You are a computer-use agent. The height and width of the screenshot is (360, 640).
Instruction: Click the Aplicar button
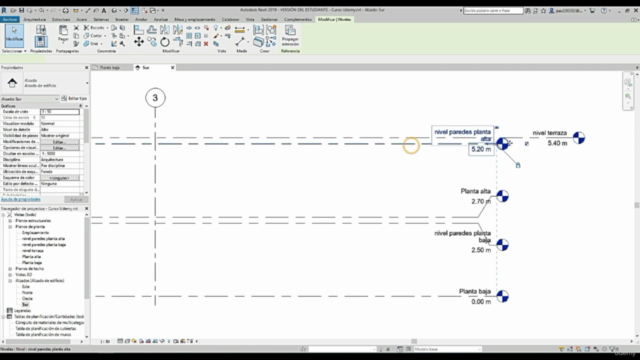click(x=76, y=200)
